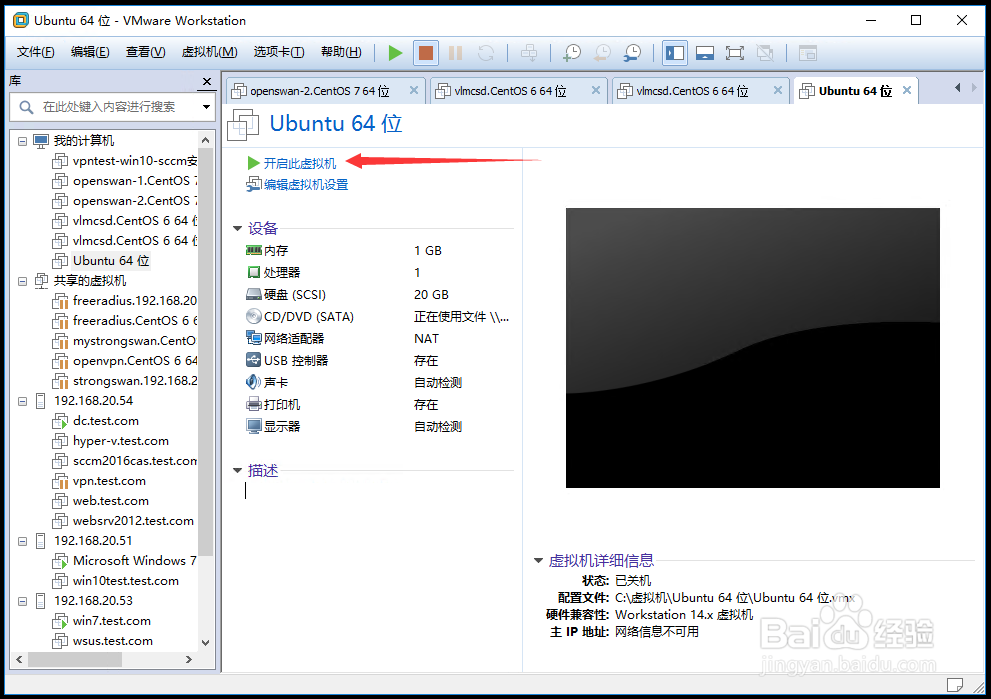Click the console view toolbar icon
This screenshot has height=699, width=991.
[808, 53]
